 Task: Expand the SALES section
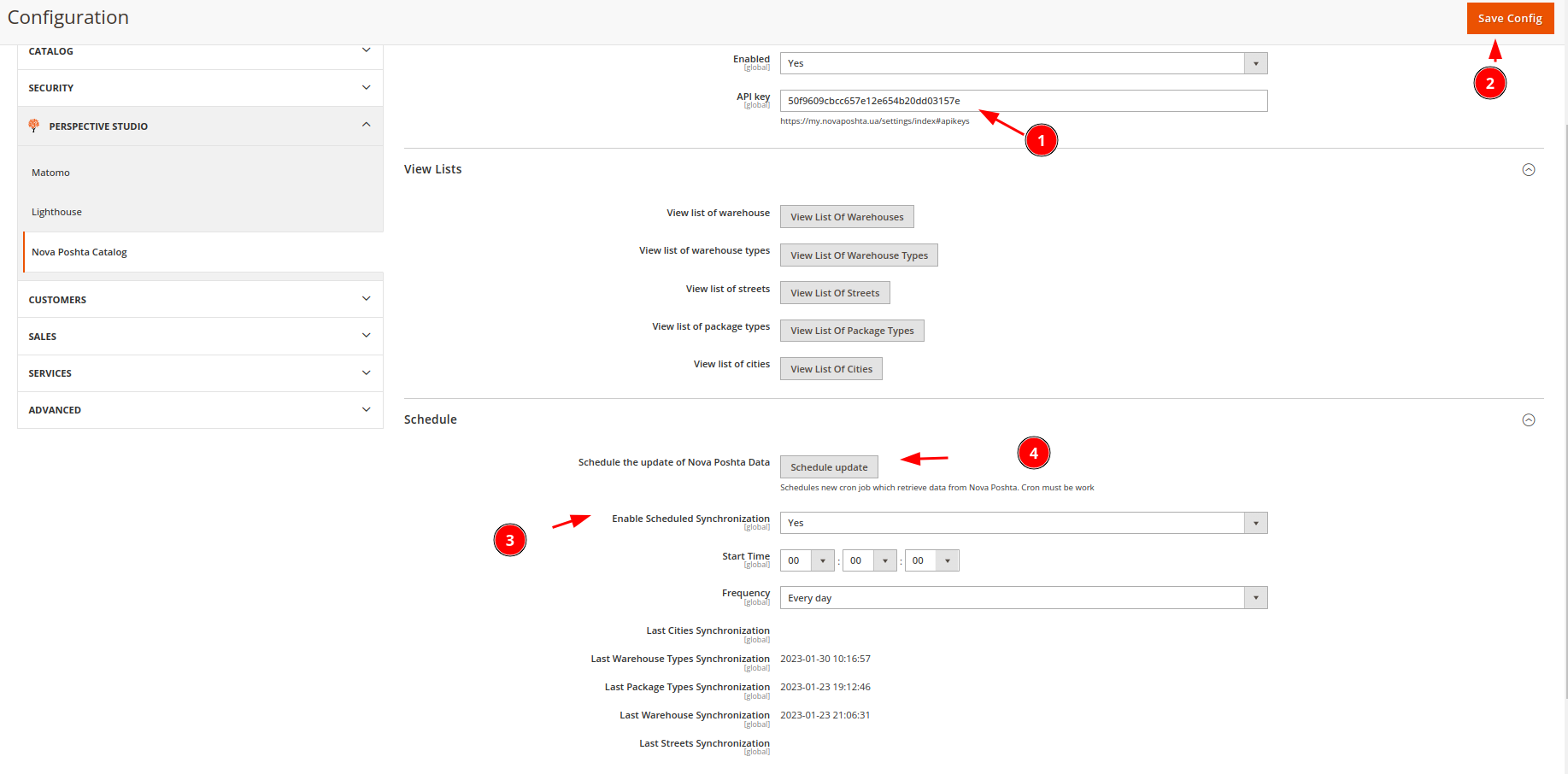point(200,336)
